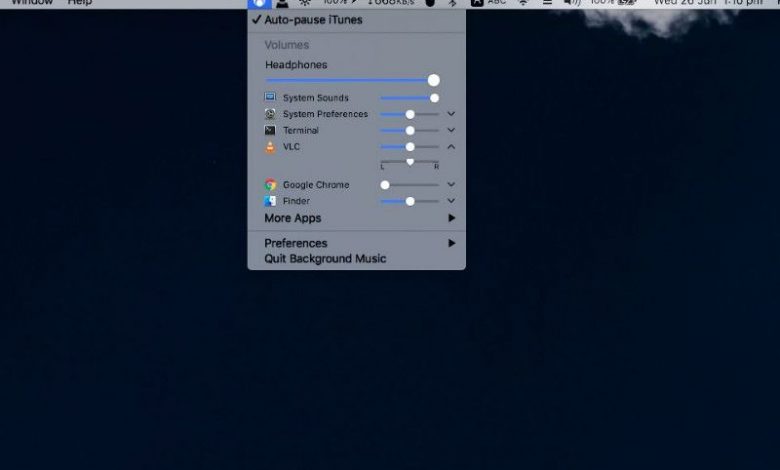Click the Bluetooth menu bar icon
The width and height of the screenshot is (780, 470).
[452, 3]
